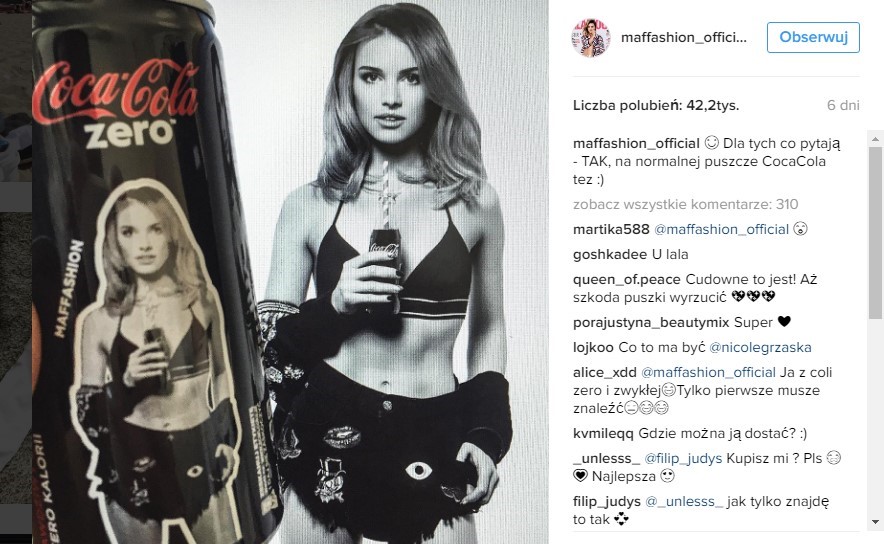Open lojkoo commenter profile
Screen dimensions: 884x544
pos(593,347)
